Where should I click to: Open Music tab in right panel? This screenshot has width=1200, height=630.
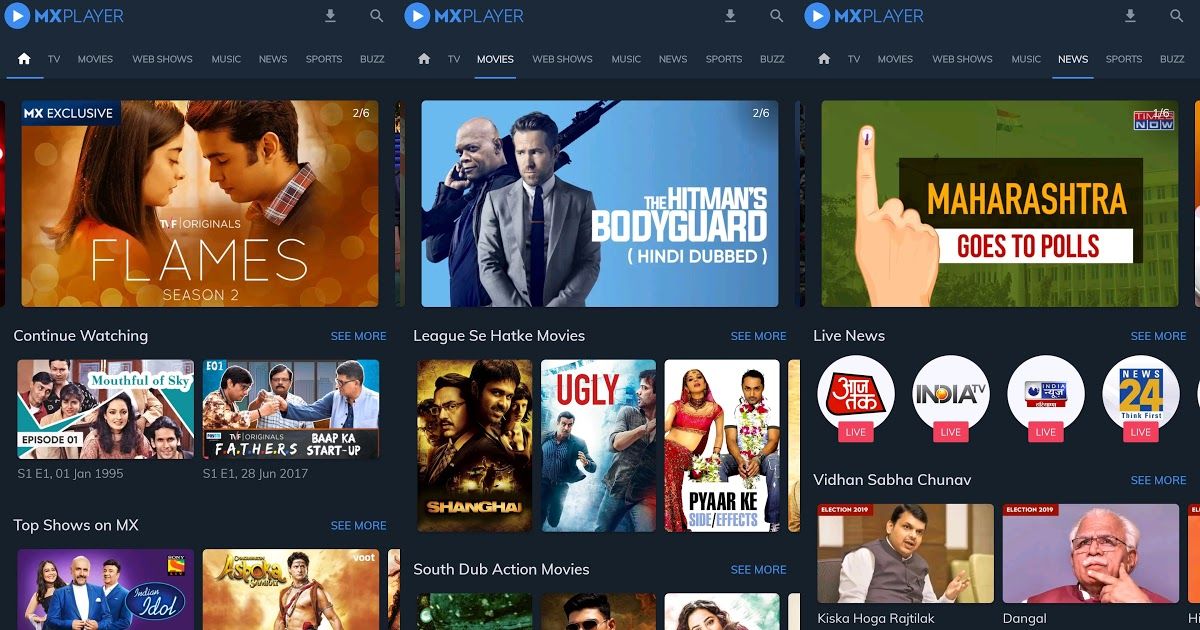[x=1026, y=59]
